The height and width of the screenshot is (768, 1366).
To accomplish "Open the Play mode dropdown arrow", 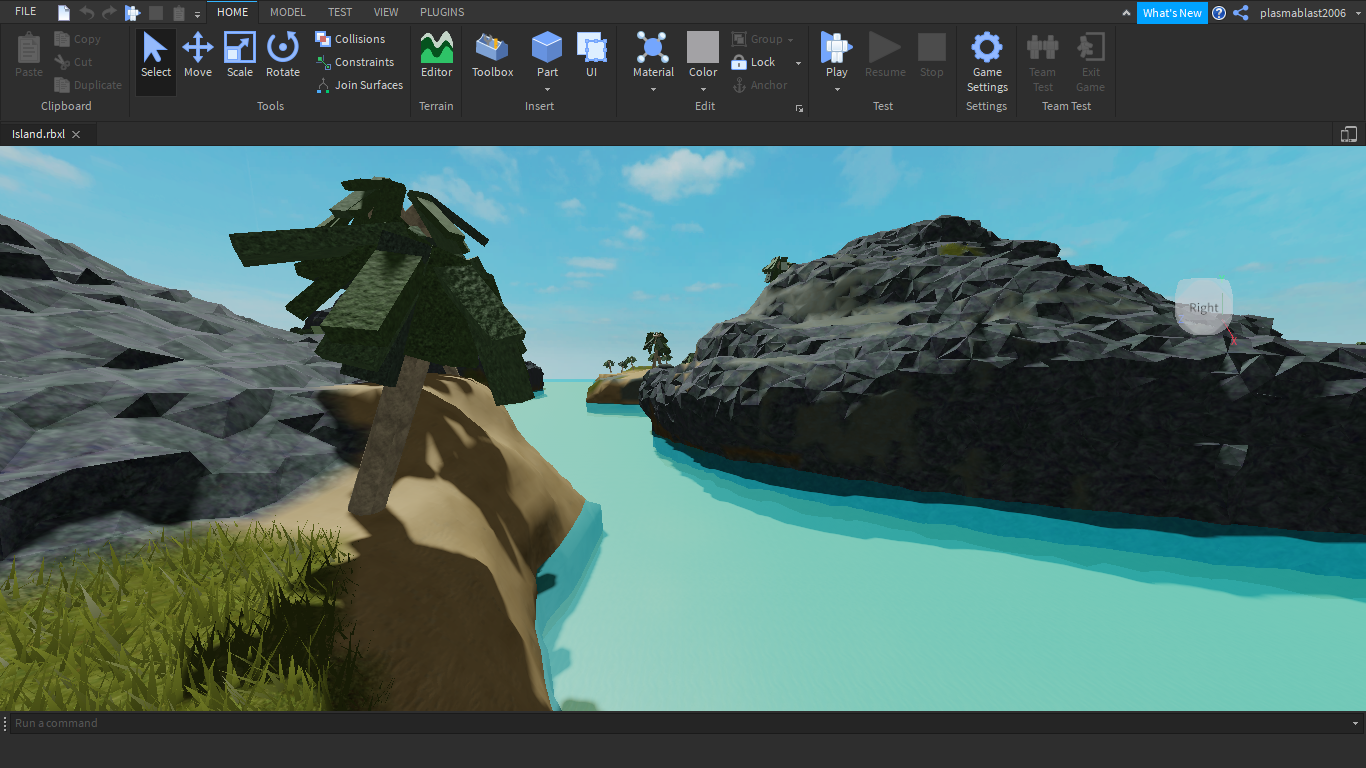I will coord(836,89).
